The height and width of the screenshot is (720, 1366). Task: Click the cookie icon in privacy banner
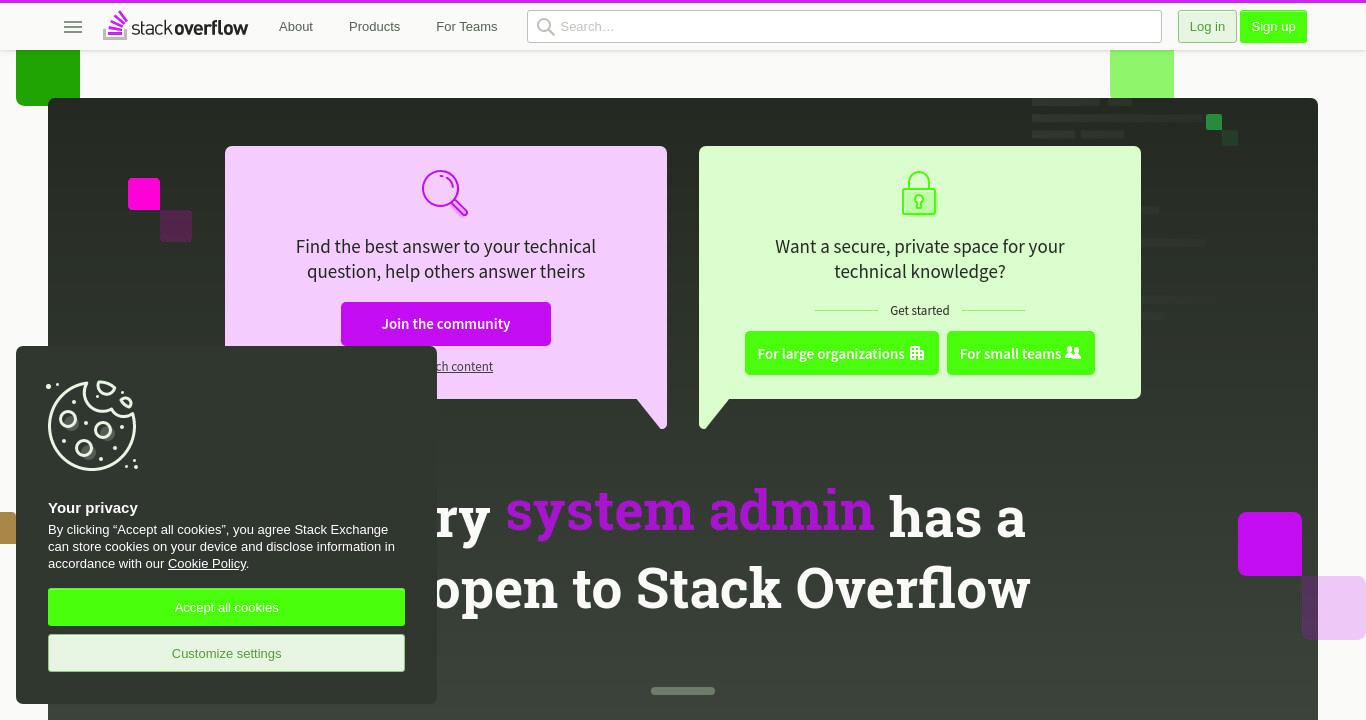92,425
